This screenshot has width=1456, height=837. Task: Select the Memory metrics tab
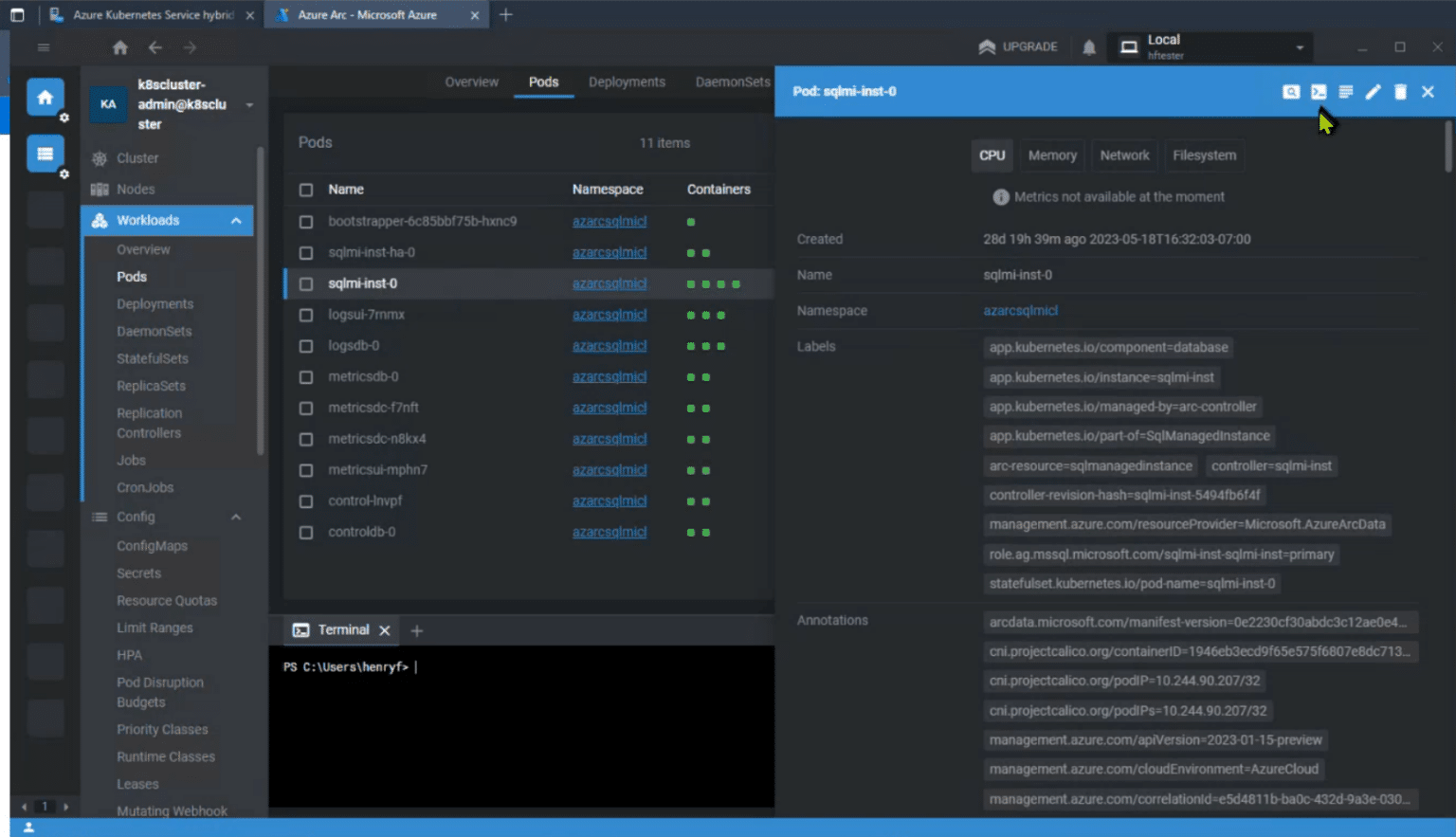coord(1052,155)
